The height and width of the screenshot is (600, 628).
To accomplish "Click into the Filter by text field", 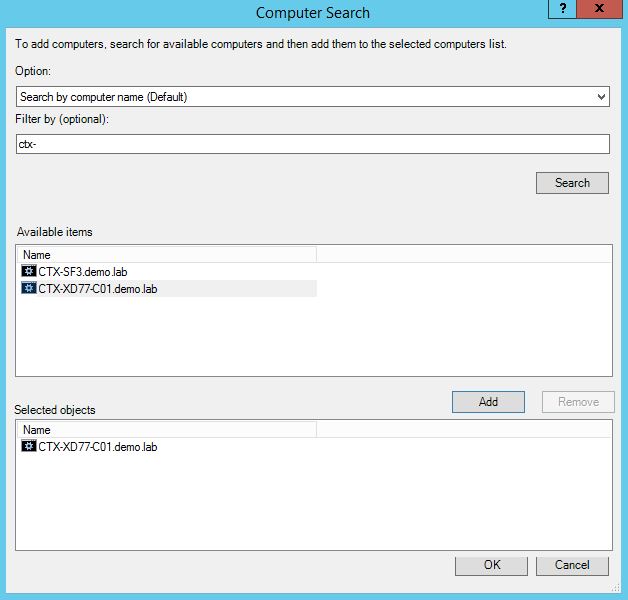I will pos(312,144).
